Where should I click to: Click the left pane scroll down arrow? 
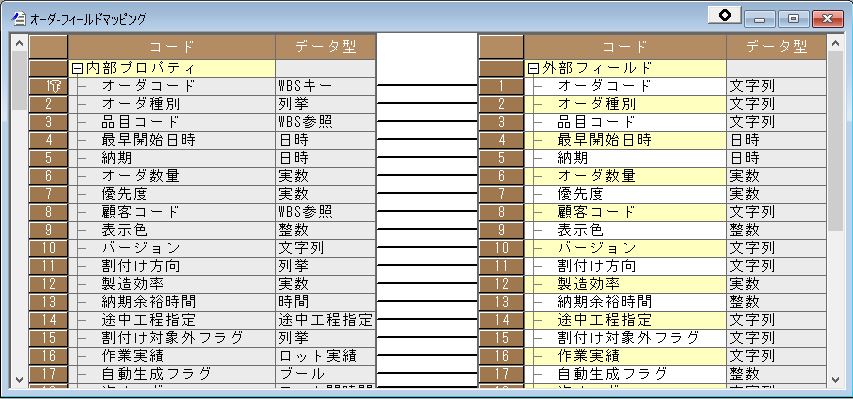coord(20,379)
